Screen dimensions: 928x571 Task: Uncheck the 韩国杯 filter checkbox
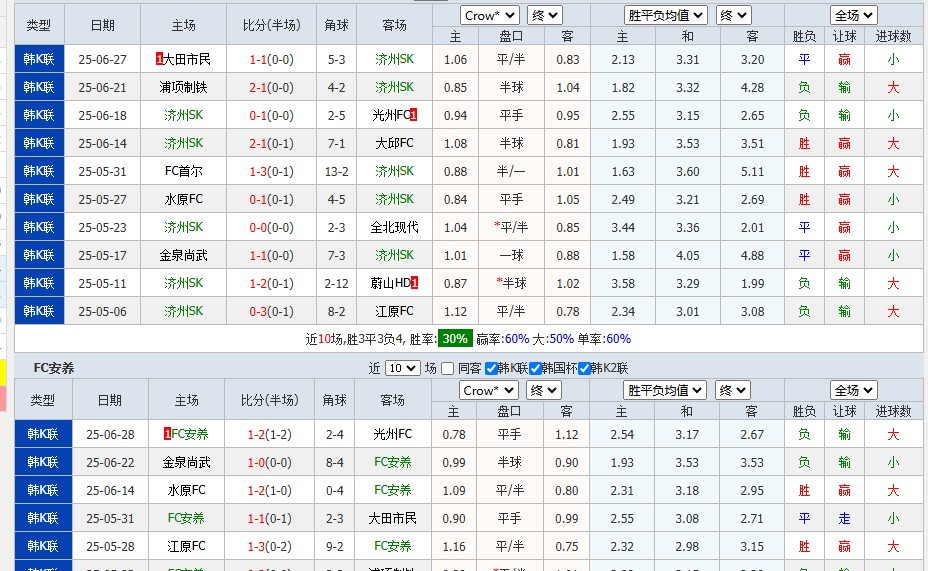pyautogui.click(x=535, y=368)
